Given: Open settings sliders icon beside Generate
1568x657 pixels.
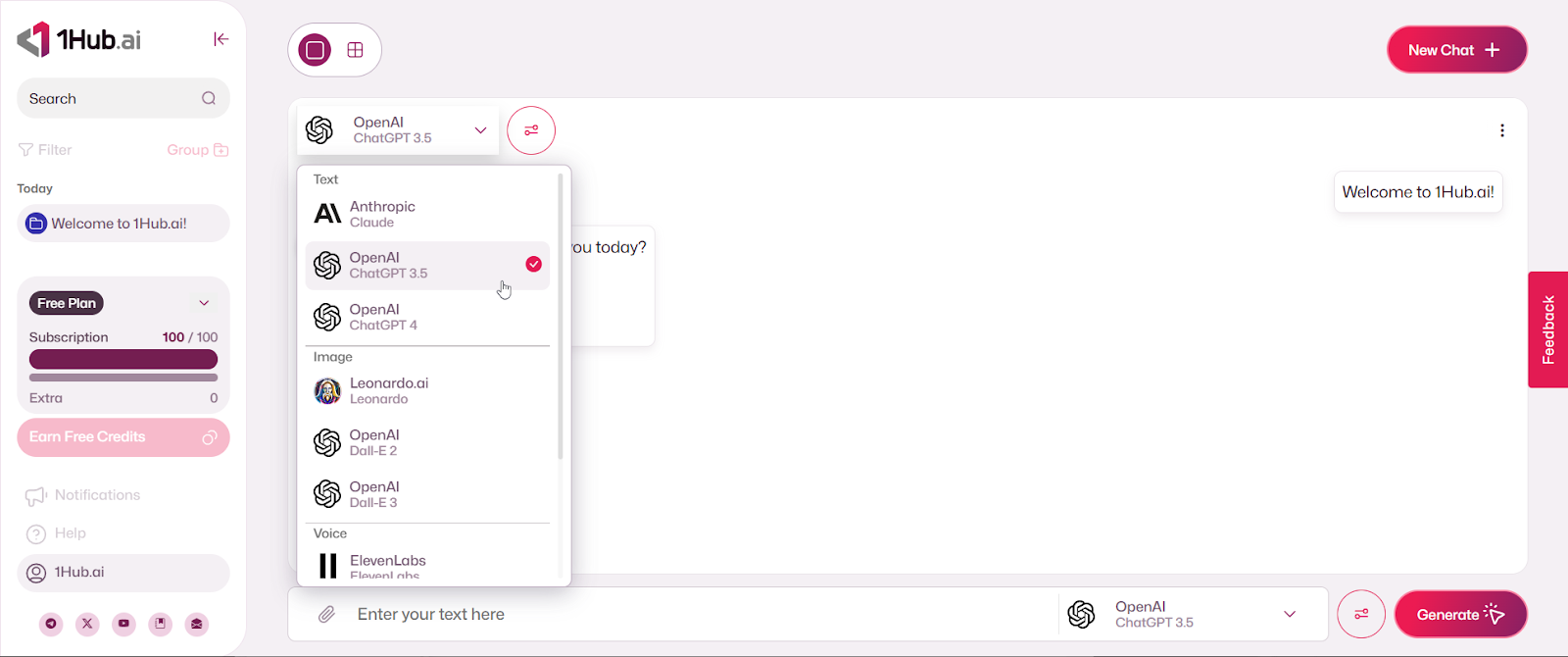Looking at the screenshot, I should 1361,615.
